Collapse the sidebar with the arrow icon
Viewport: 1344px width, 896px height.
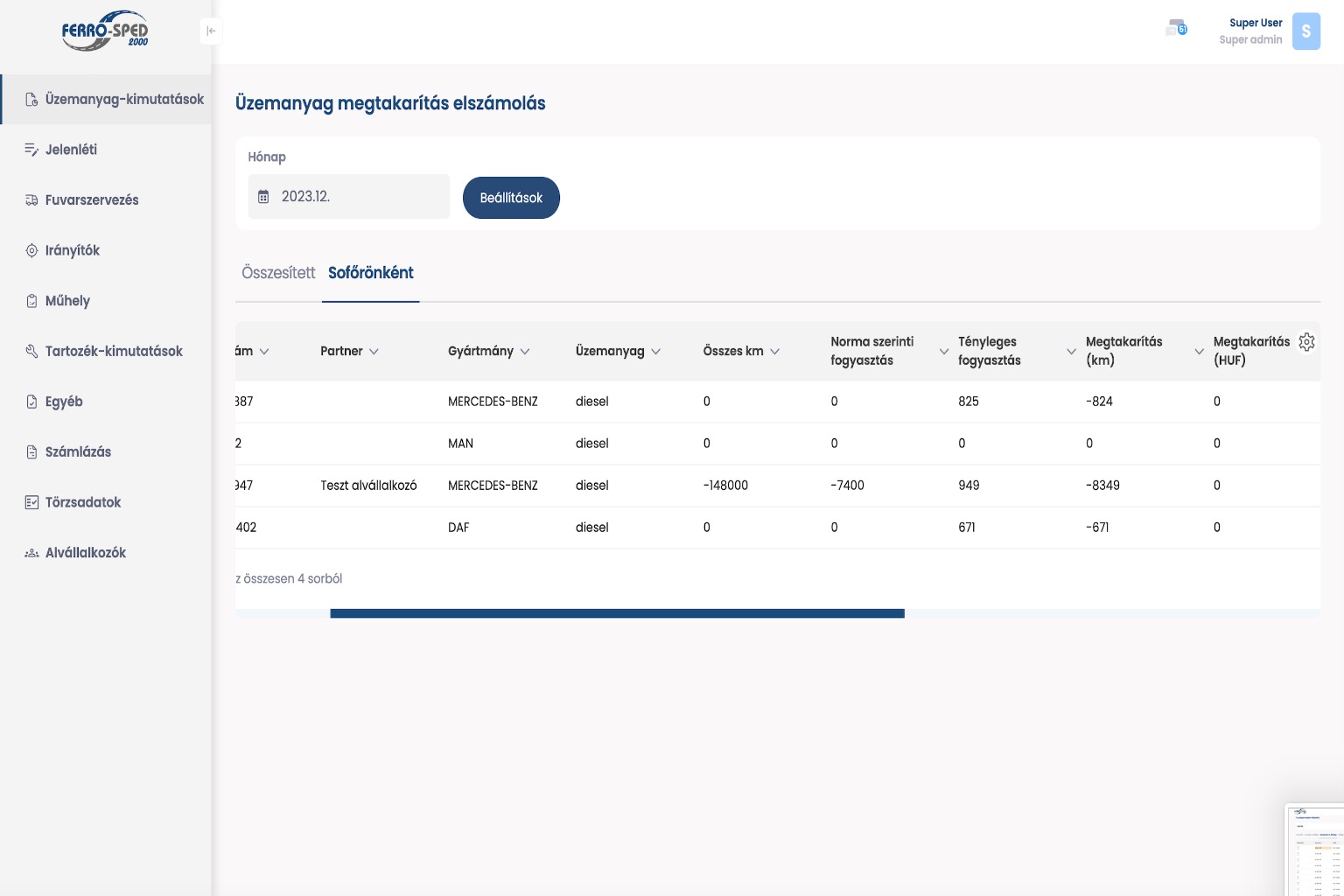[211, 31]
